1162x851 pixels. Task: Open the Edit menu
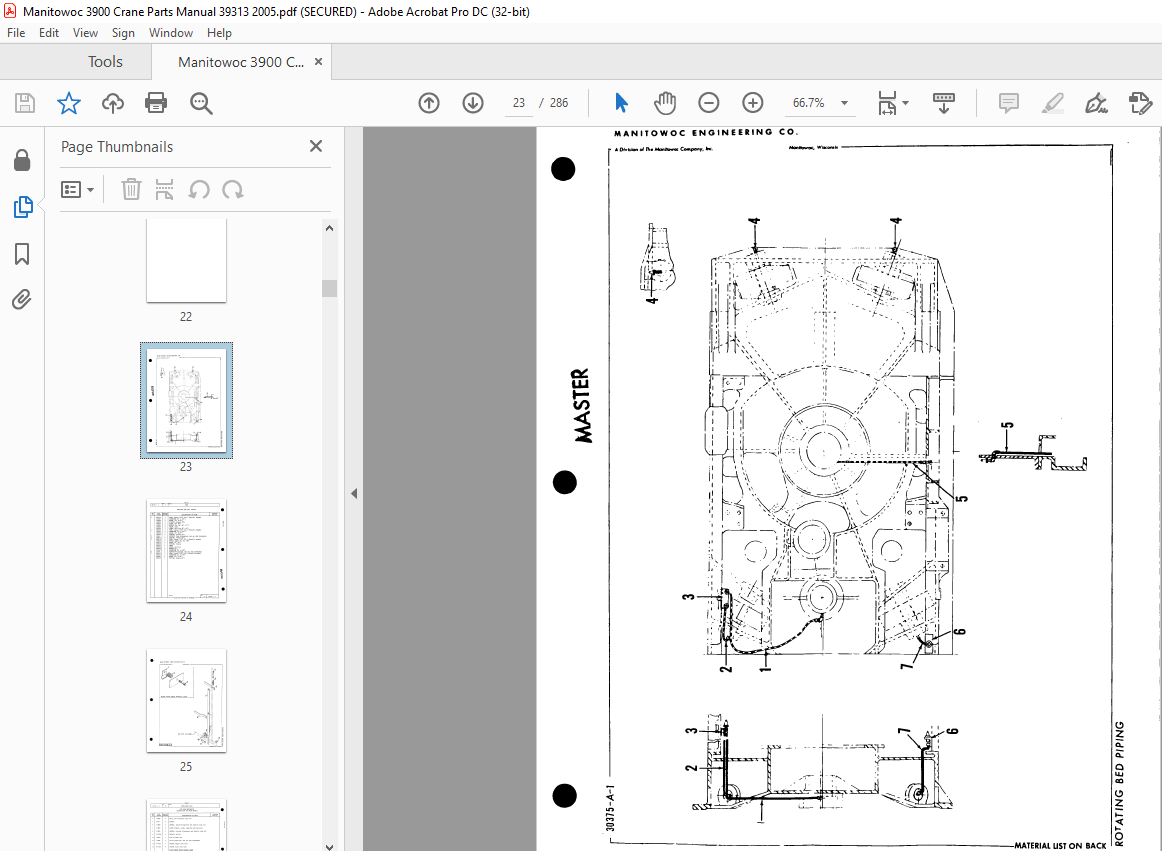click(x=49, y=33)
